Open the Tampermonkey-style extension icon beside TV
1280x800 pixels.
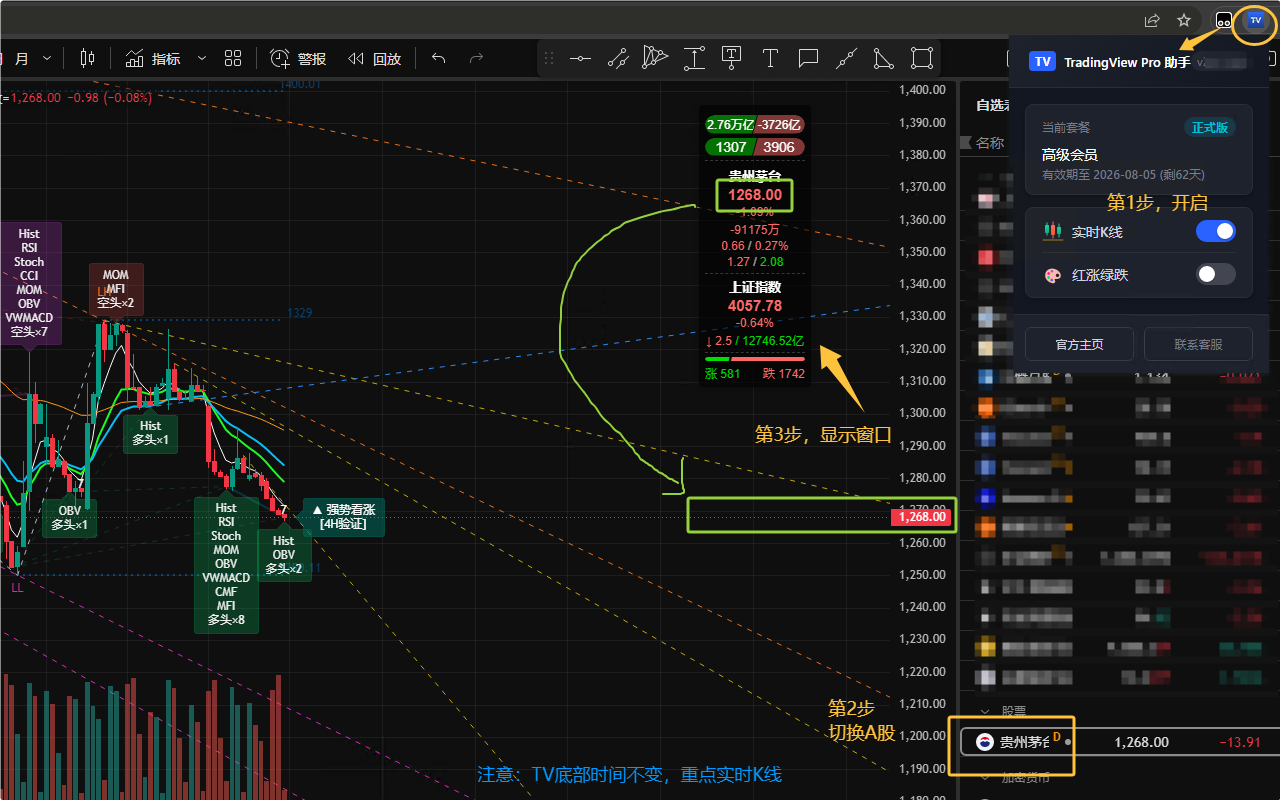click(x=1224, y=20)
